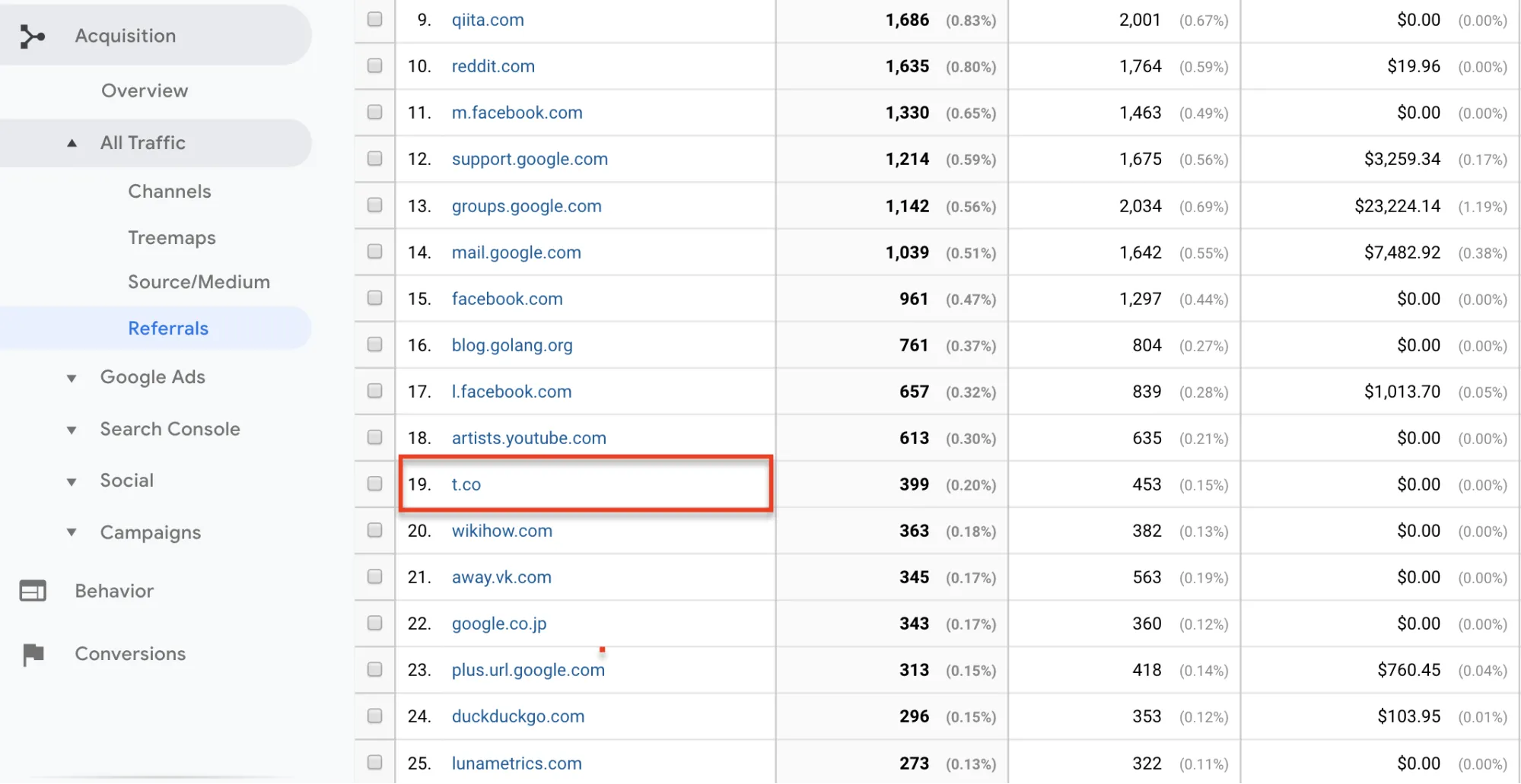The height and width of the screenshot is (784, 1521).
Task: Collapse the All Traffic arrow
Action: [x=72, y=143]
